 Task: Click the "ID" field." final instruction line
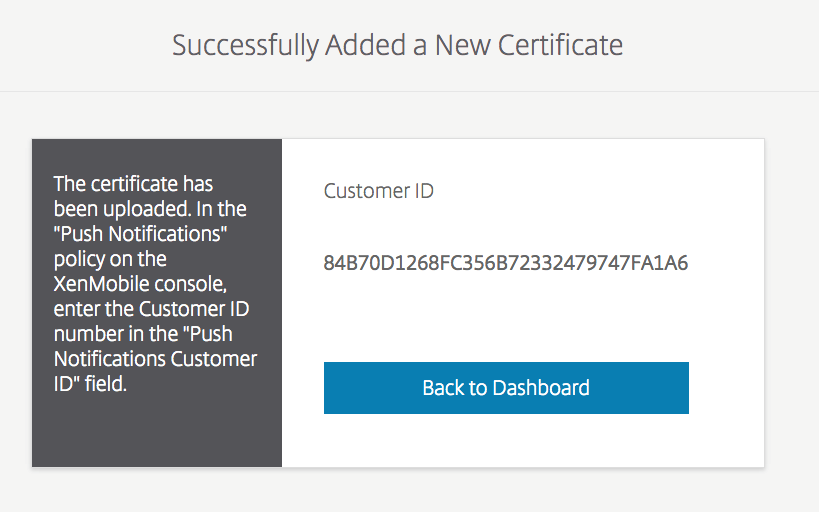tap(90, 384)
